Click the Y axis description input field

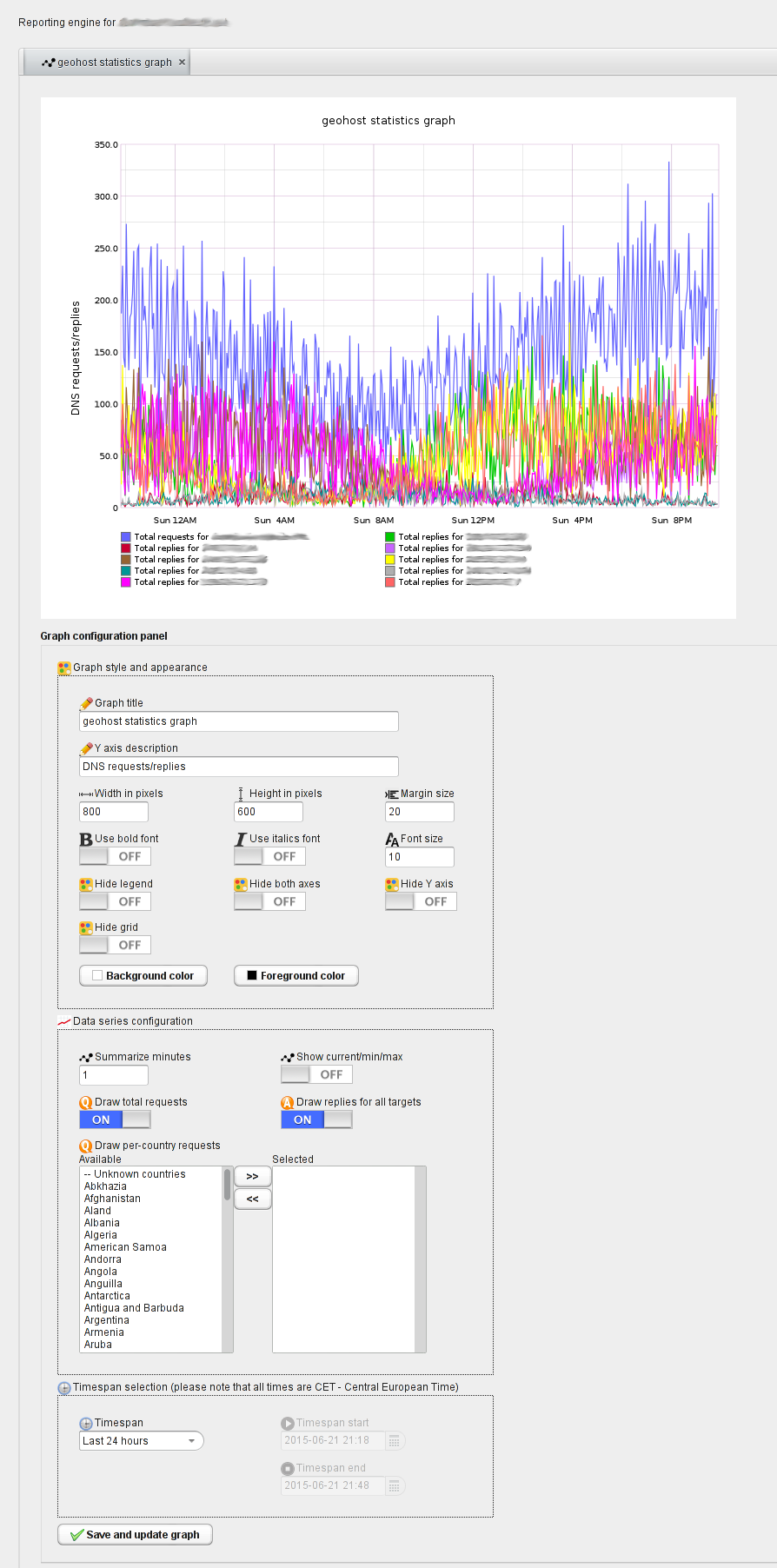click(x=239, y=767)
